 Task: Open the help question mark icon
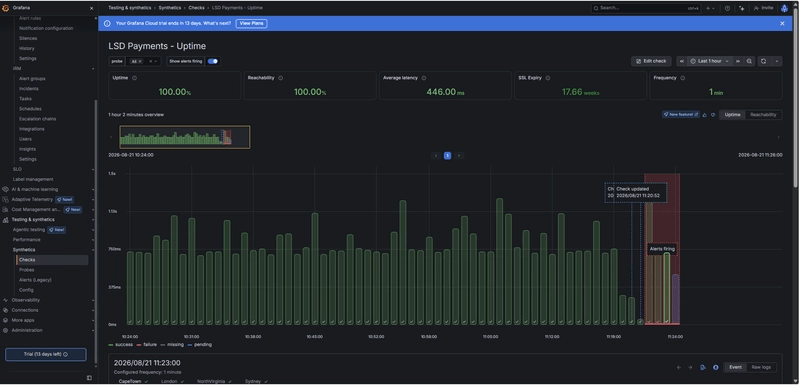727,8
